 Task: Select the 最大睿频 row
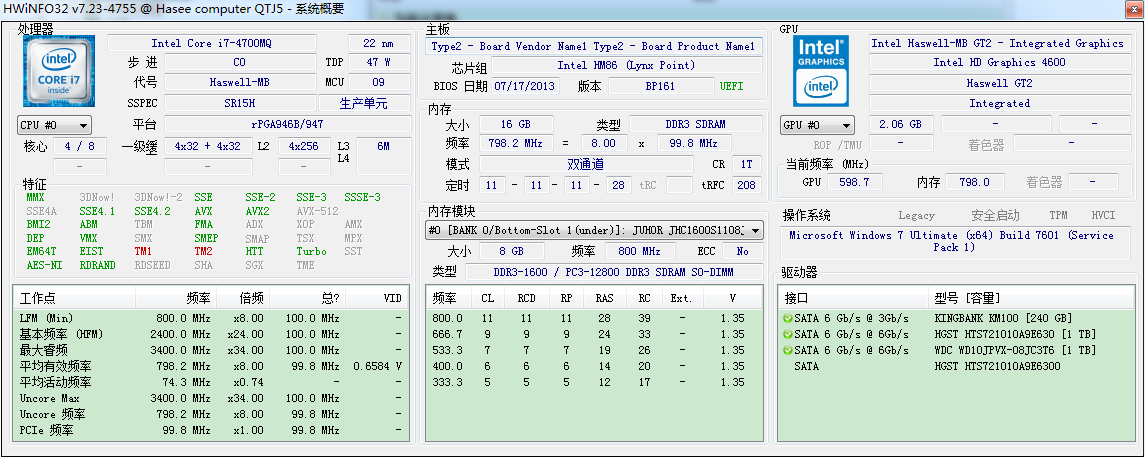(210, 351)
